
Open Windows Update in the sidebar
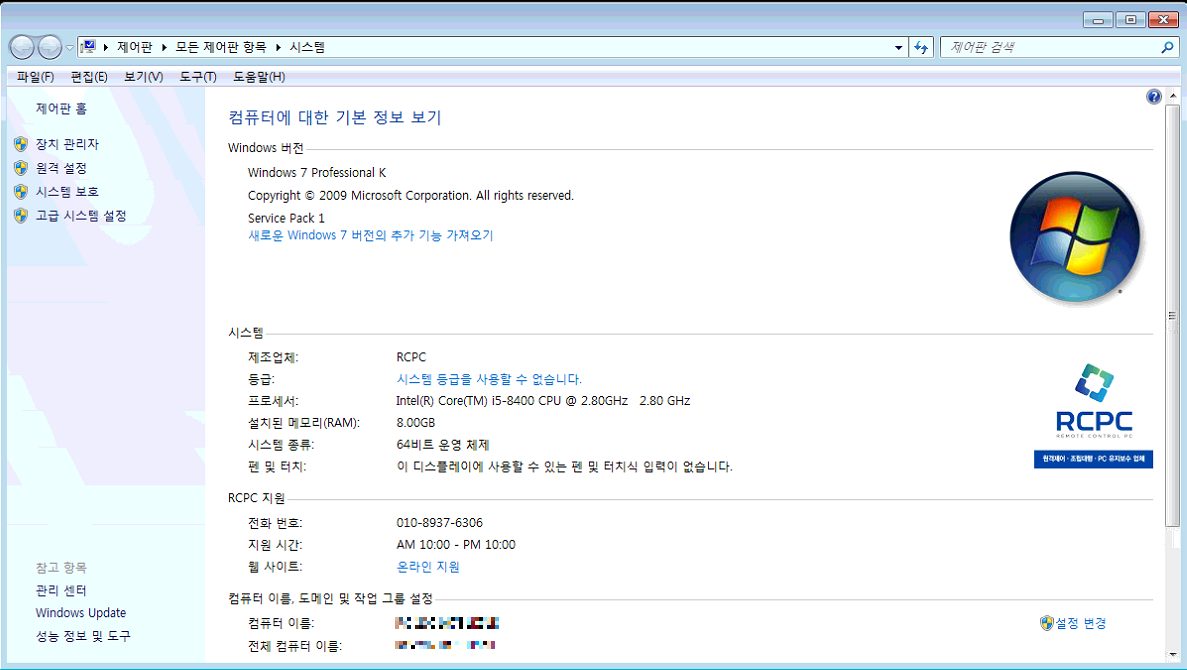81,612
